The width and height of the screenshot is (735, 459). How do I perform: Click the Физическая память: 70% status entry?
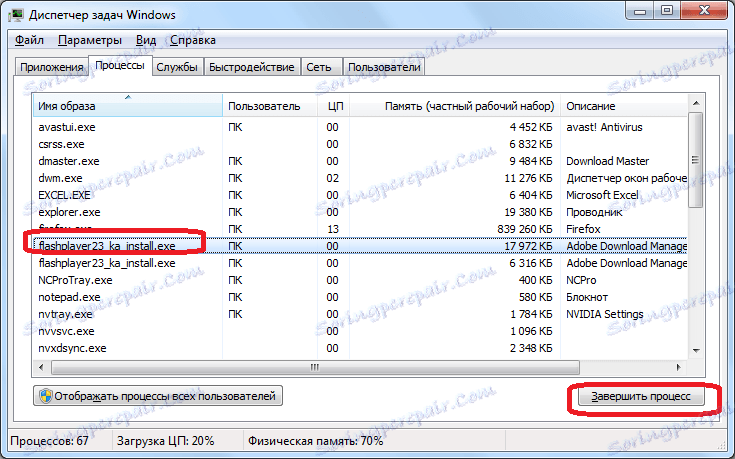[x=315, y=441]
